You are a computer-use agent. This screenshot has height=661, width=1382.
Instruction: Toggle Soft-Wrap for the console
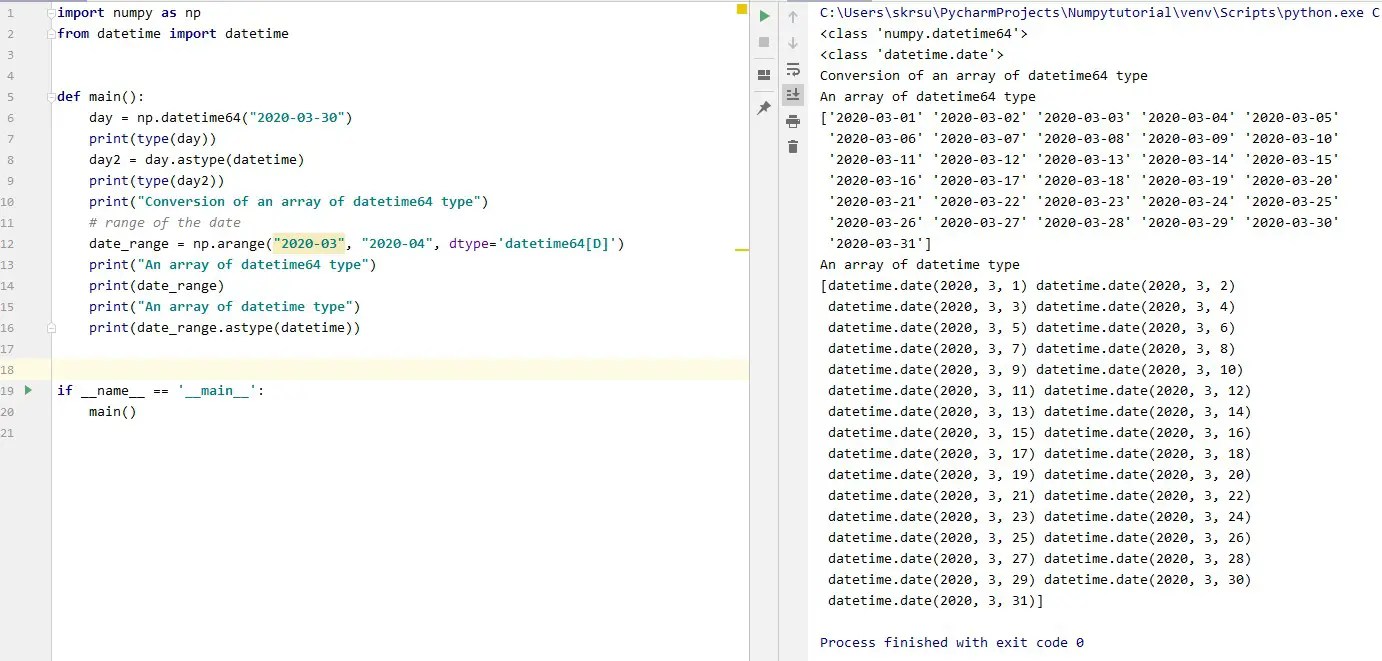click(x=793, y=70)
